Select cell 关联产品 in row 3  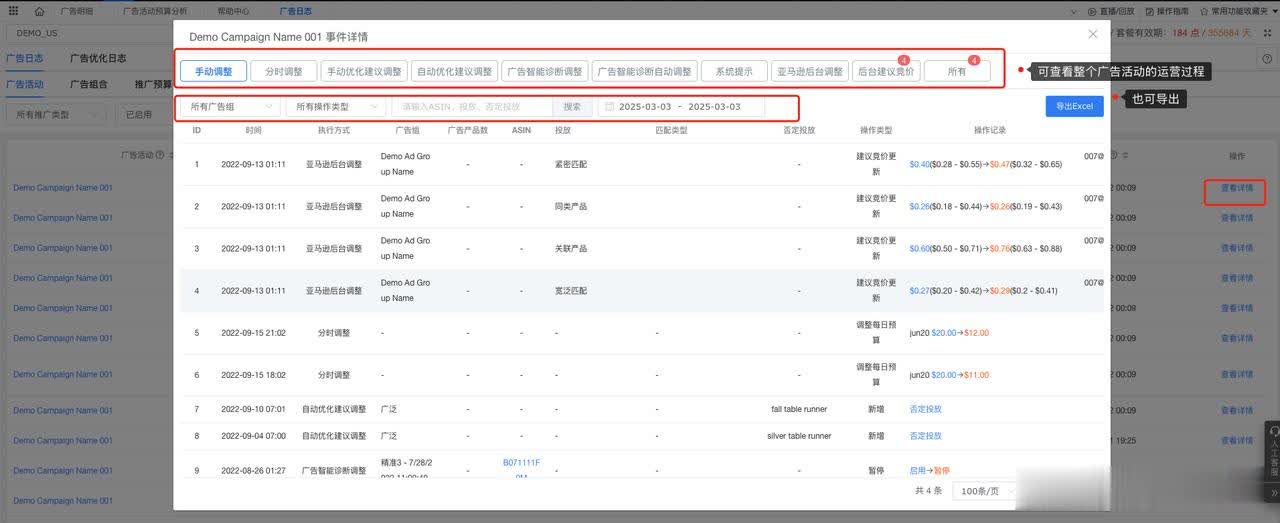tap(571, 248)
